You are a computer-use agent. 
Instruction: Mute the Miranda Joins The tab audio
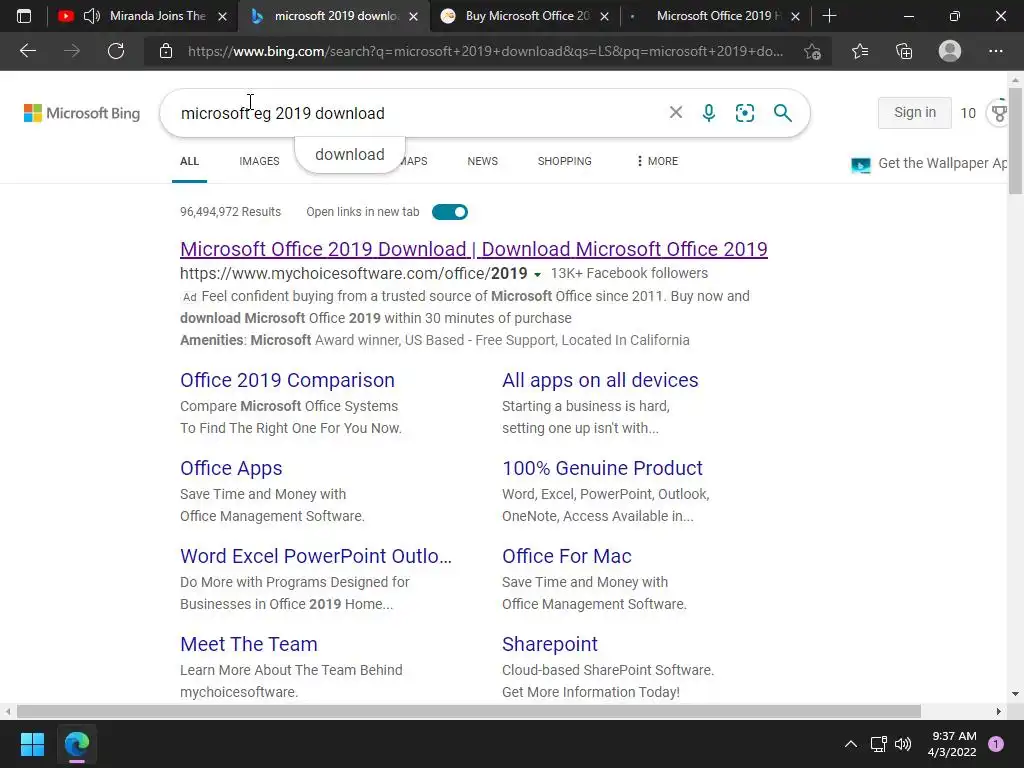92,16
